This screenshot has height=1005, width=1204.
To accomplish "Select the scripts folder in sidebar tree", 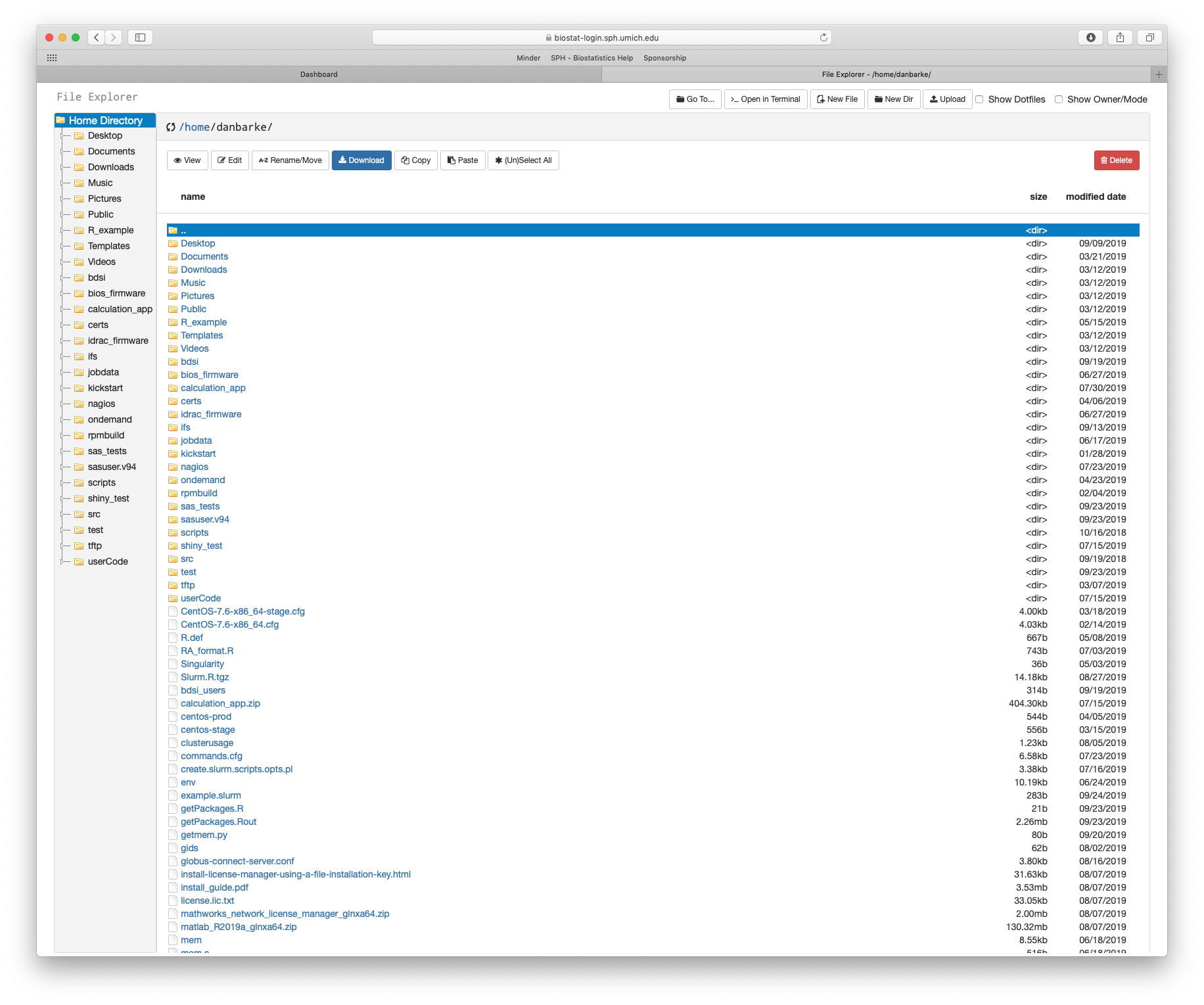I will point(100,482).
